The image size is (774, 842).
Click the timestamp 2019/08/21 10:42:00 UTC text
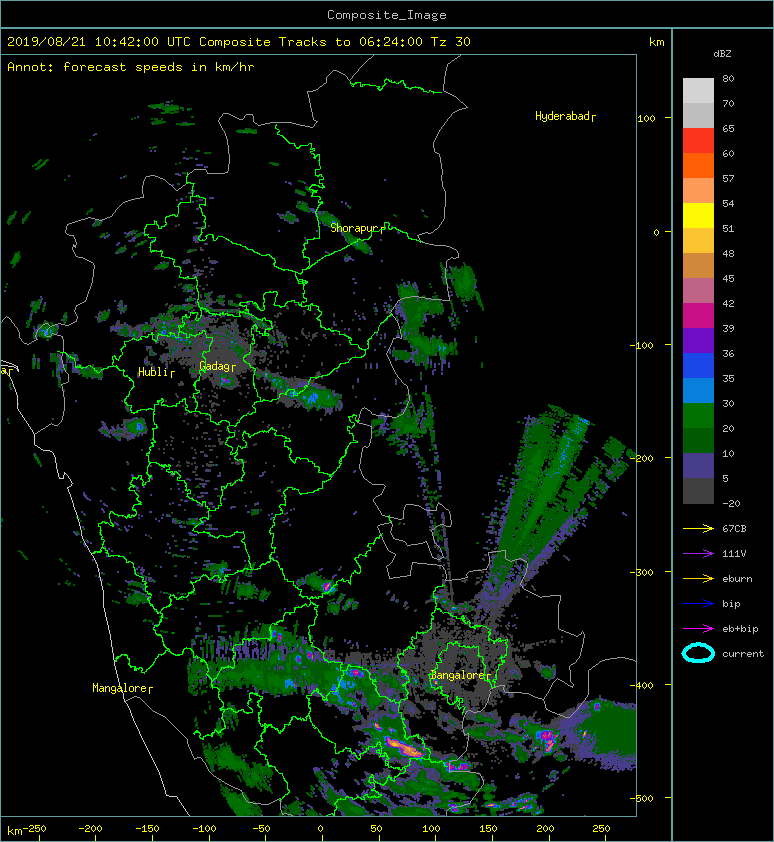(x=99, y=42)
